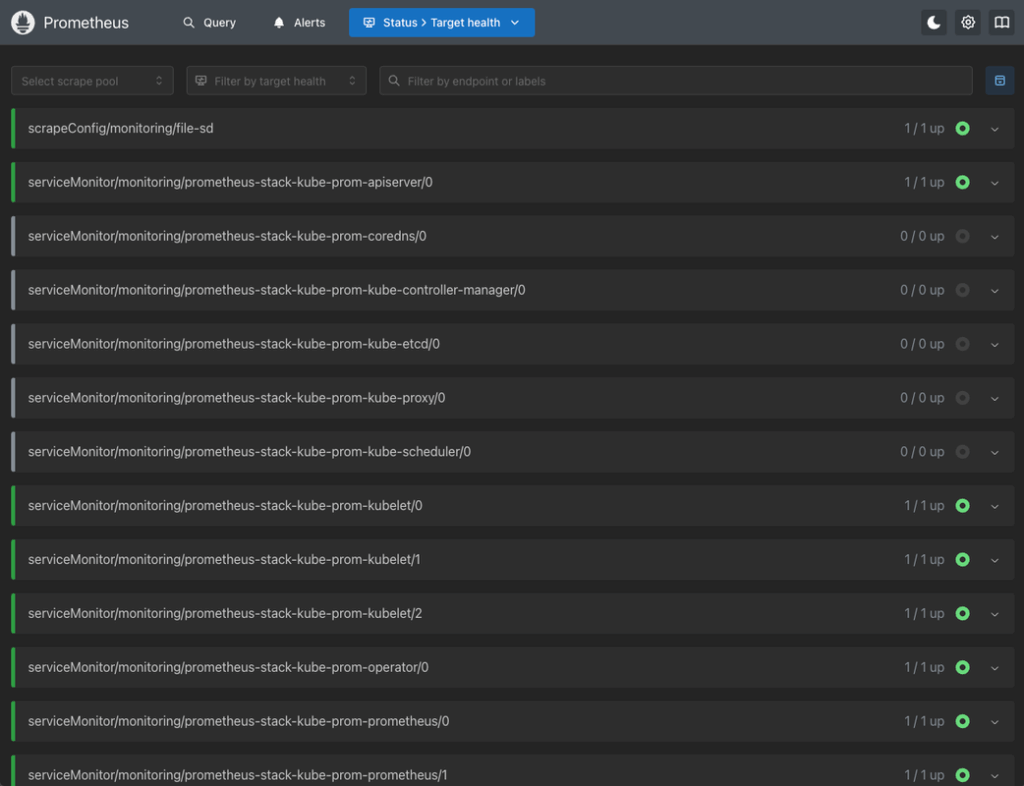Click the status indicator on kube-proxy row
This screenshot has width=1024, height=786.
[x=962, y=397]
